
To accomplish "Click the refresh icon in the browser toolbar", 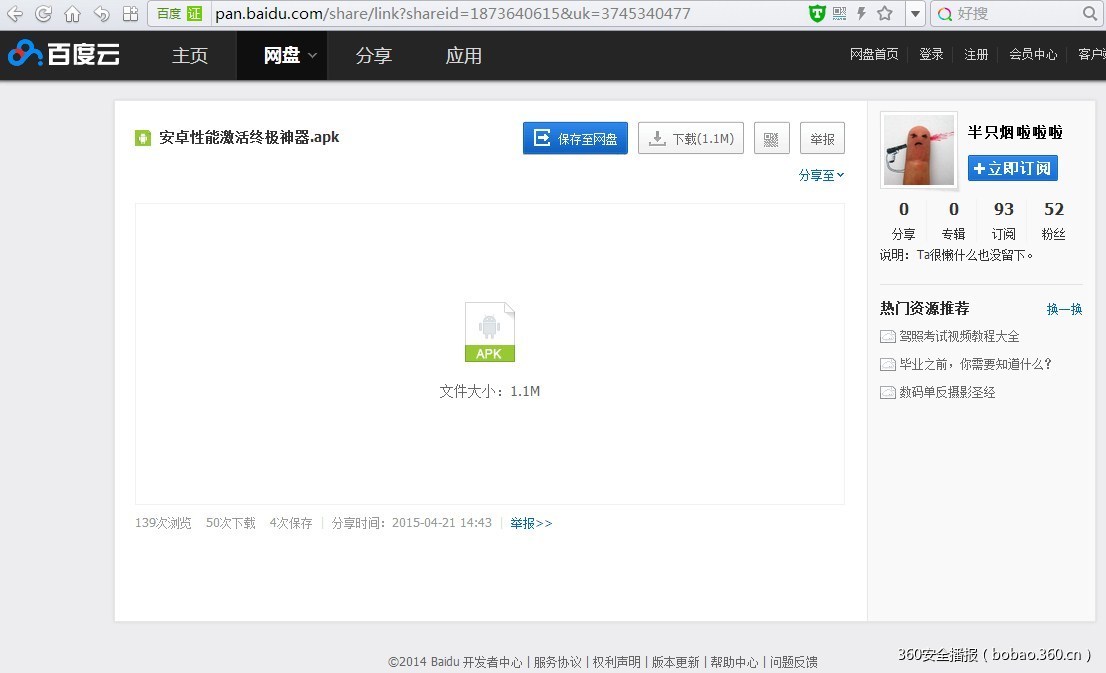I will 42,14.
